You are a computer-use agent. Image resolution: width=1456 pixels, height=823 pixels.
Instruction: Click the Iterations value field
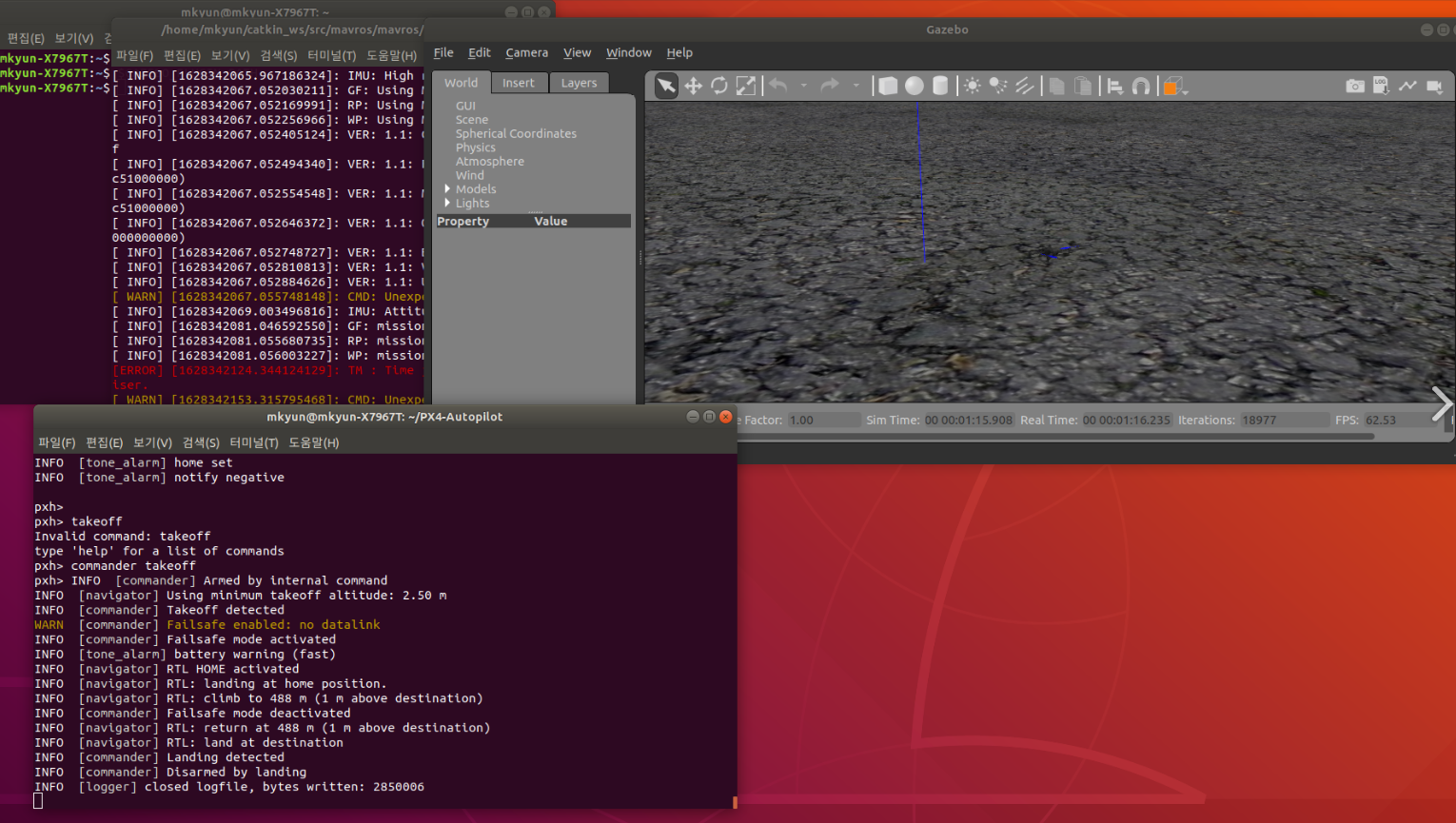click(x=1285, y=420)
